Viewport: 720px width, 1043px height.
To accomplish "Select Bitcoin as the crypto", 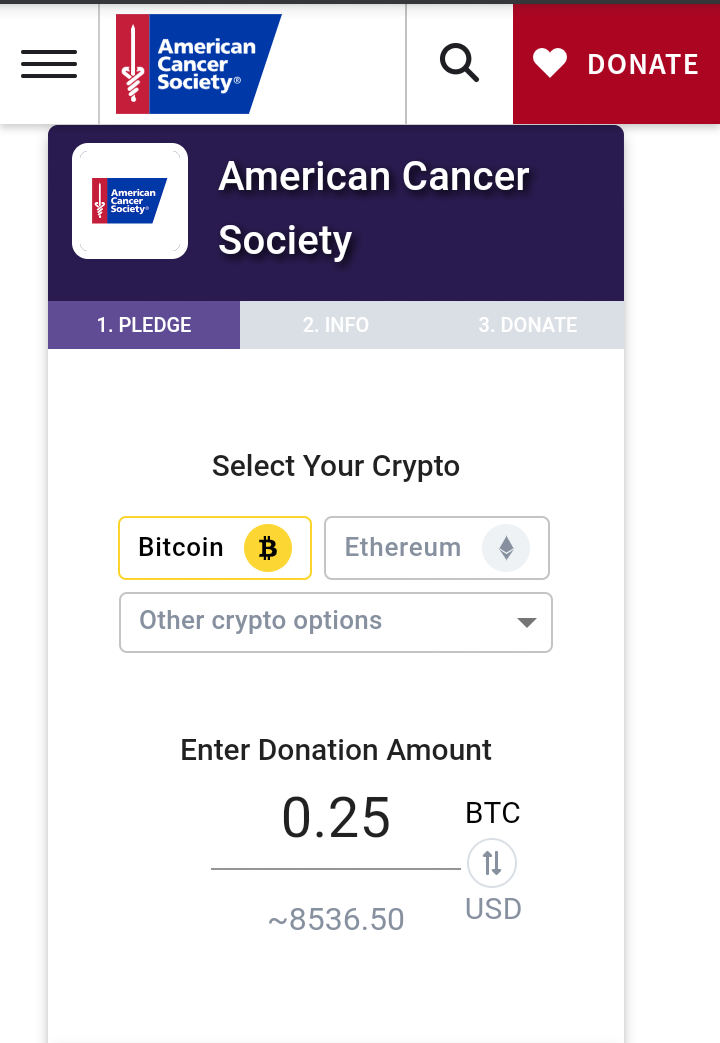I will pyautogui.click(x=215, y=548).
